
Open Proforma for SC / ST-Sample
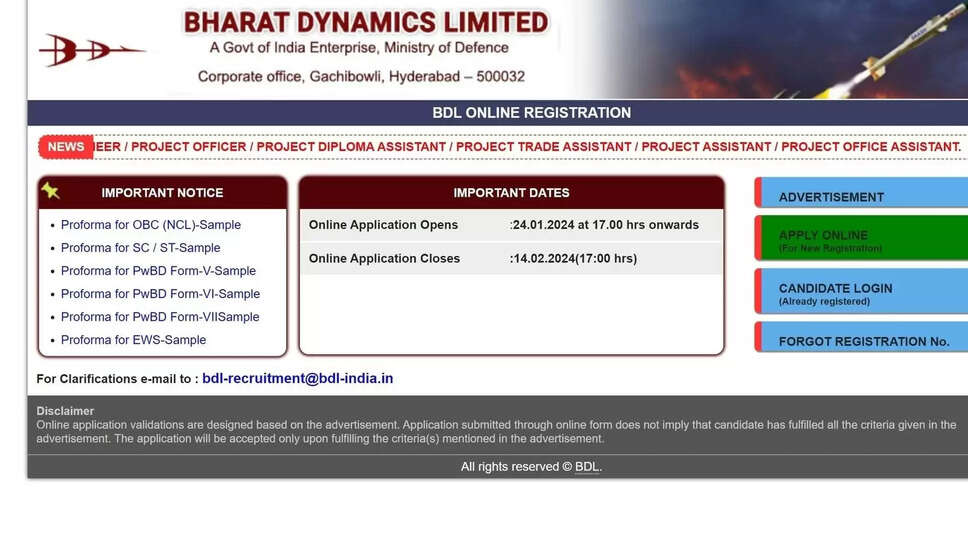click(x=140, y=248)
